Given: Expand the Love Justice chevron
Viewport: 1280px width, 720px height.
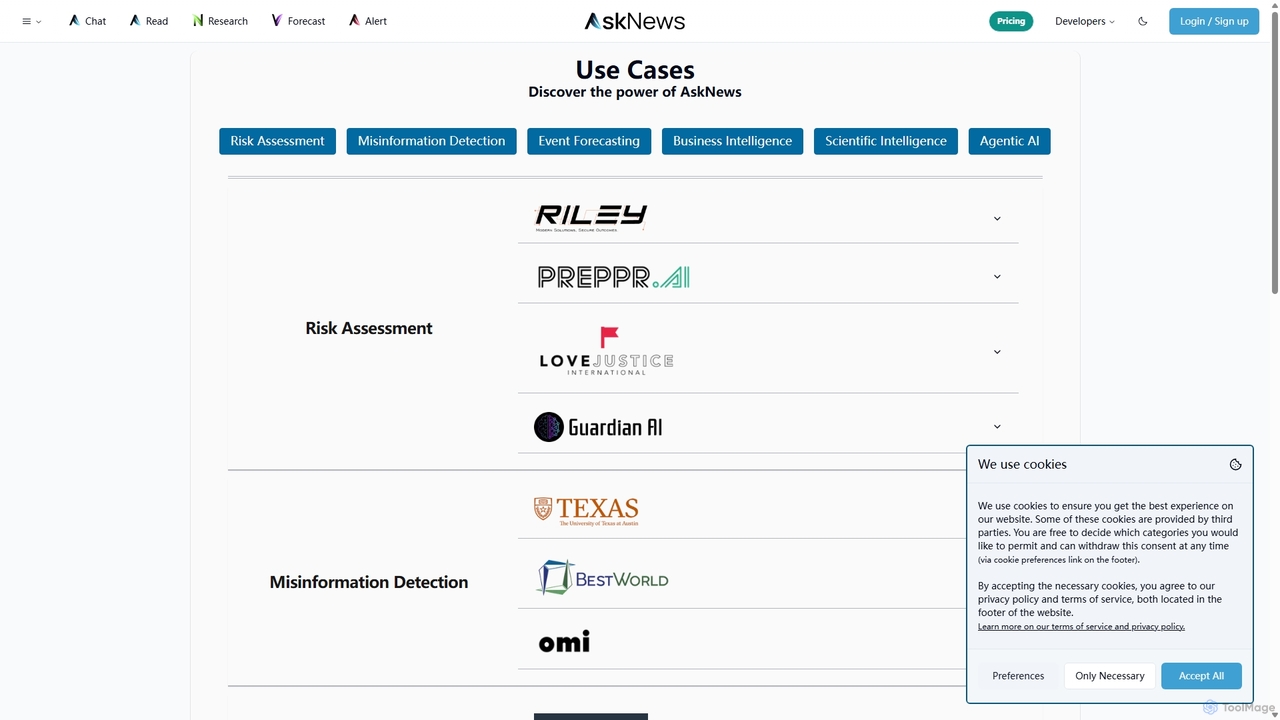Looking at the screenshot, I should pyautogui.click(x=997, y=352).
